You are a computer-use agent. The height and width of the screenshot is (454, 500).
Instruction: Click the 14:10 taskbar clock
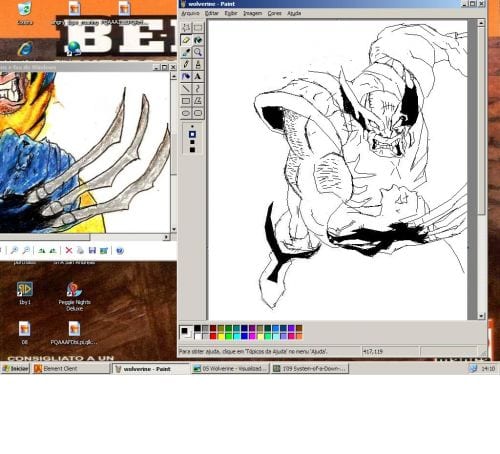coord(488,369)
